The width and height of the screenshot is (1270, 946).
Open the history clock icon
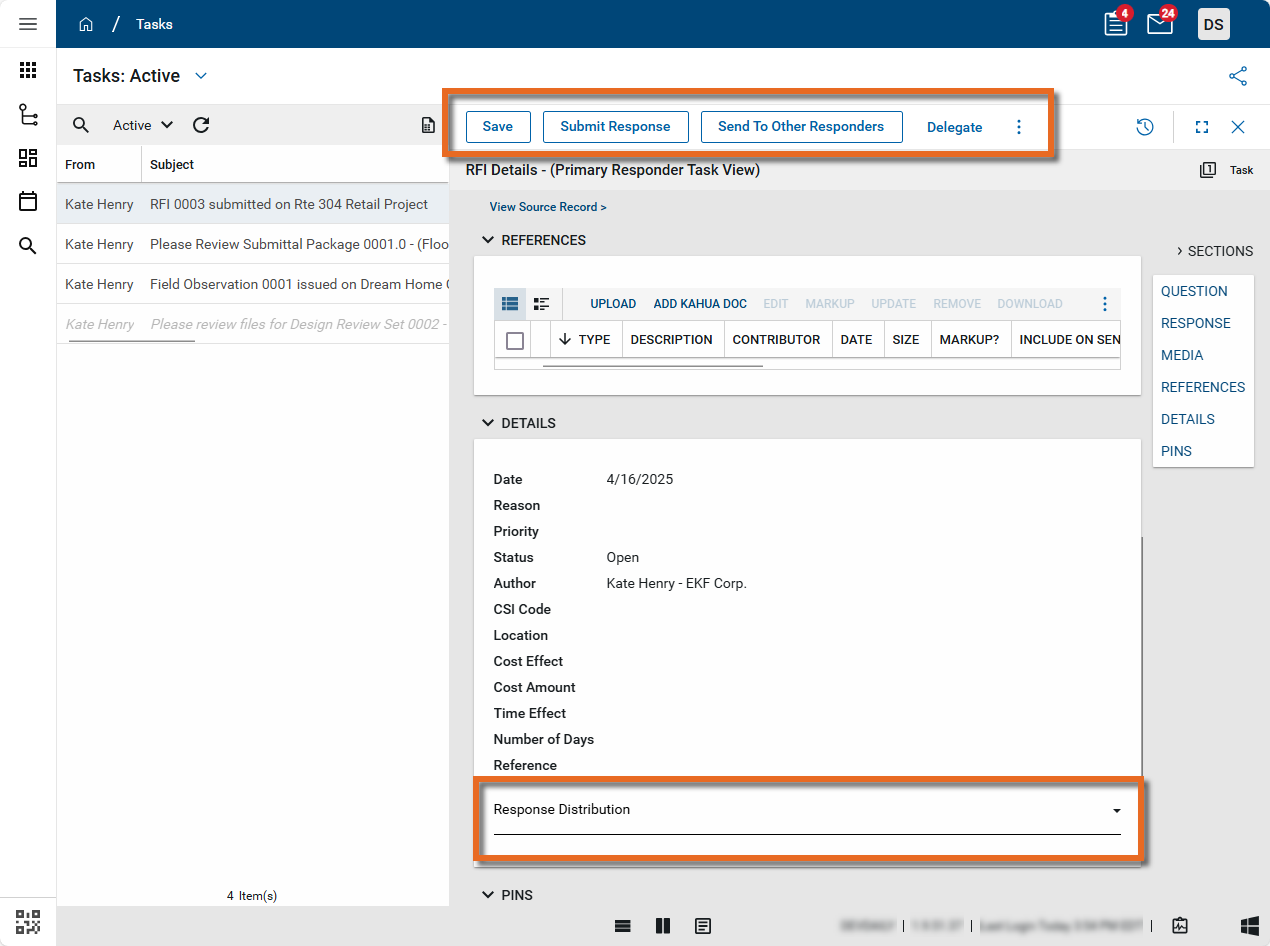[x=1145, y=127]
